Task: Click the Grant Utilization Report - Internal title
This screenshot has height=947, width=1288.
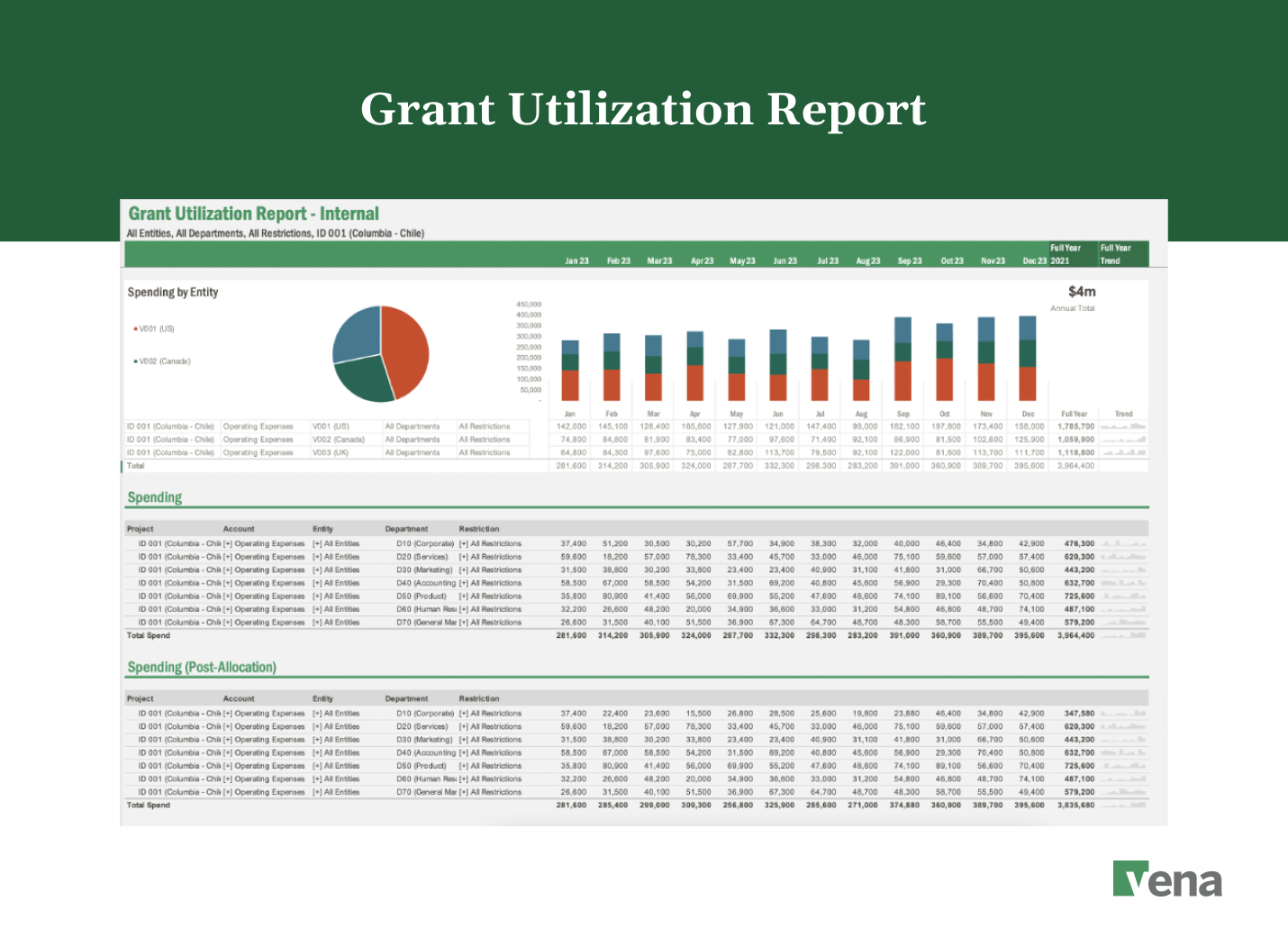Action: click(253, 214)
